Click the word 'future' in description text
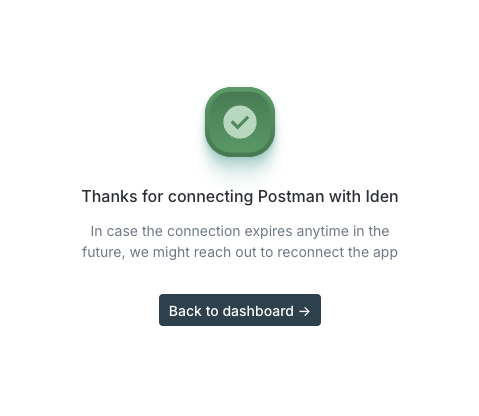Image resolution: width=479 pixels, height=416 pixels. click(x=103, y=252)
